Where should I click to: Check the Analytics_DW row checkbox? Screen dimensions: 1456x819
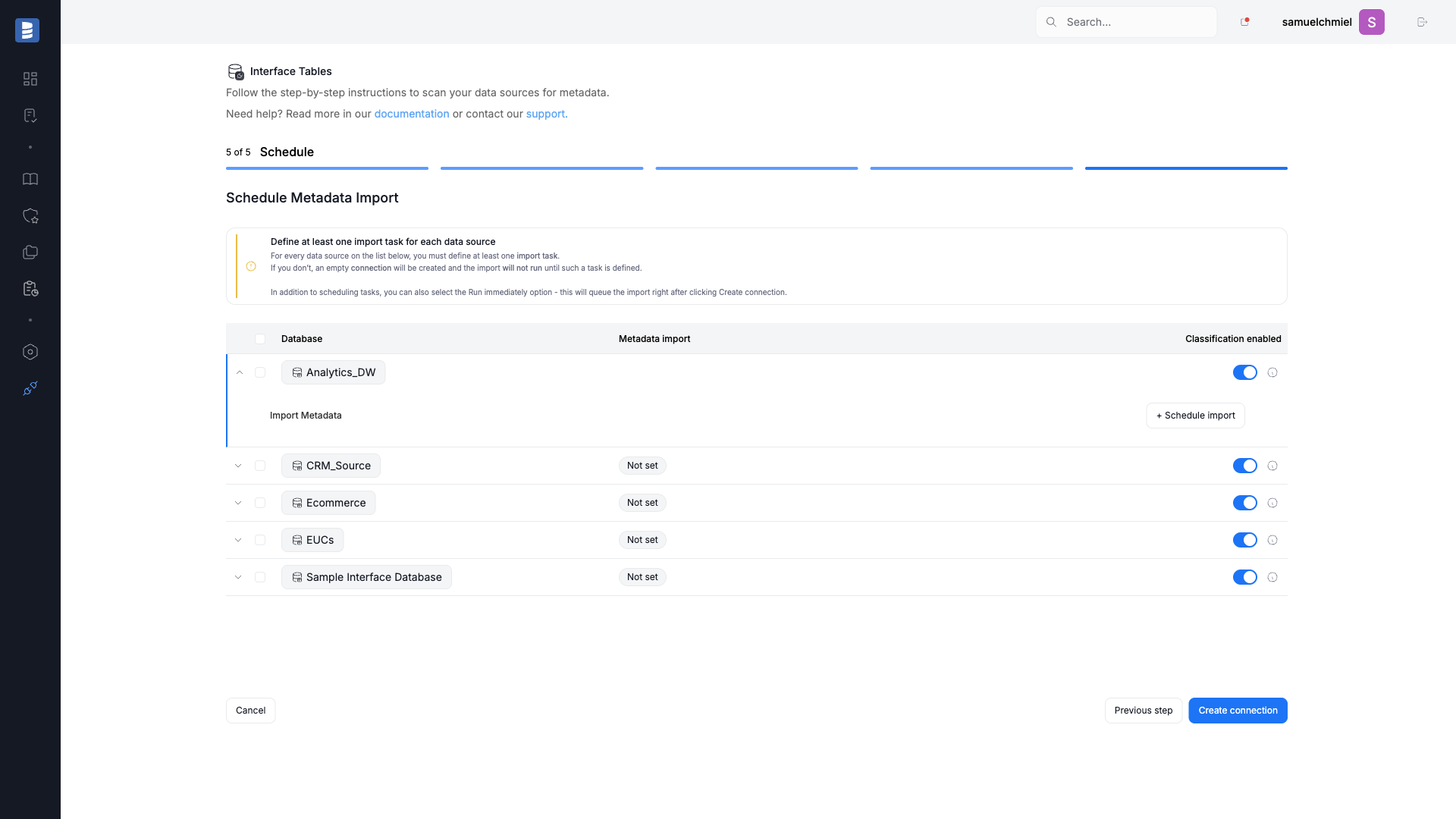(260, 372)
